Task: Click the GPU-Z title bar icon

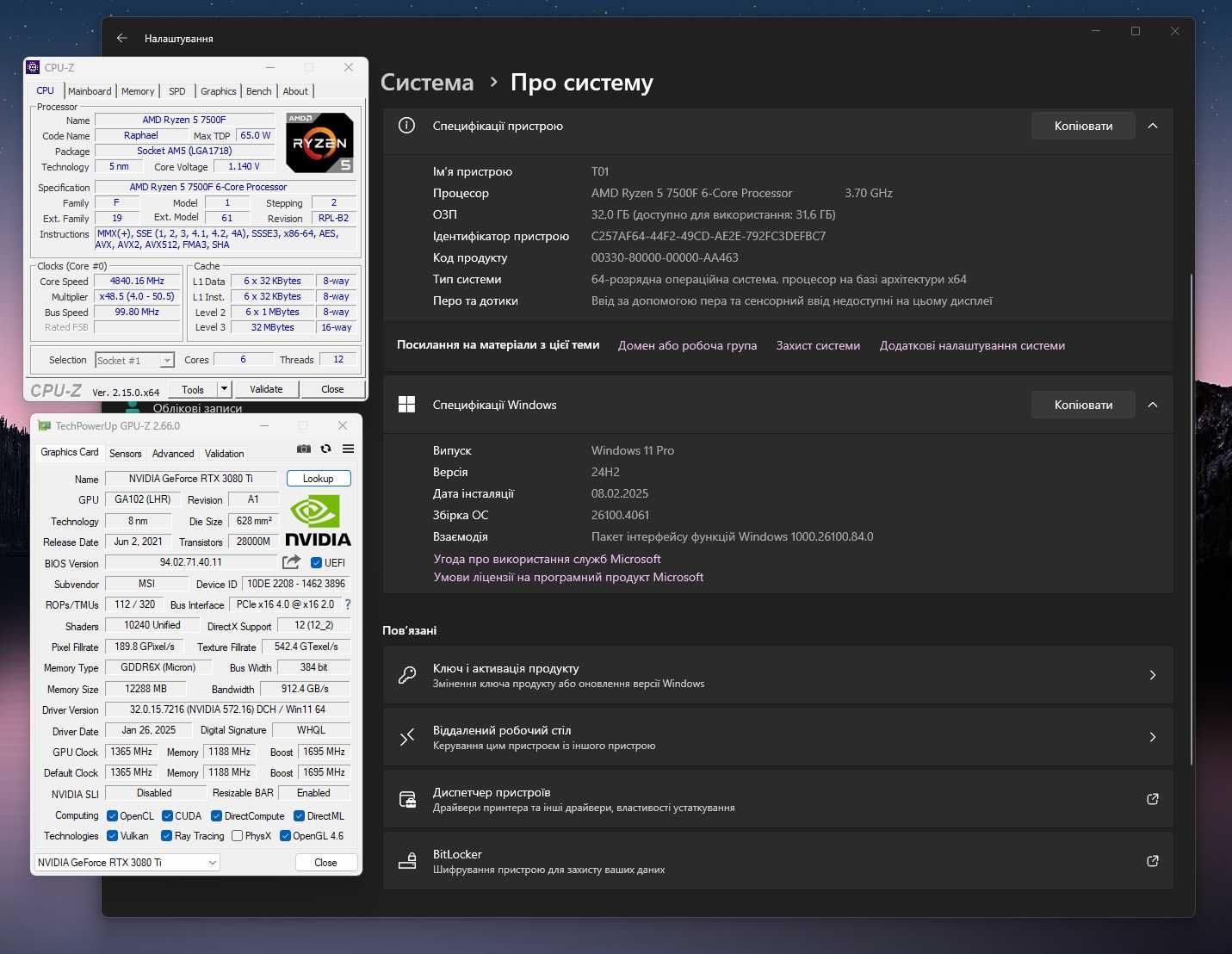Action: (x=44, y=425)
